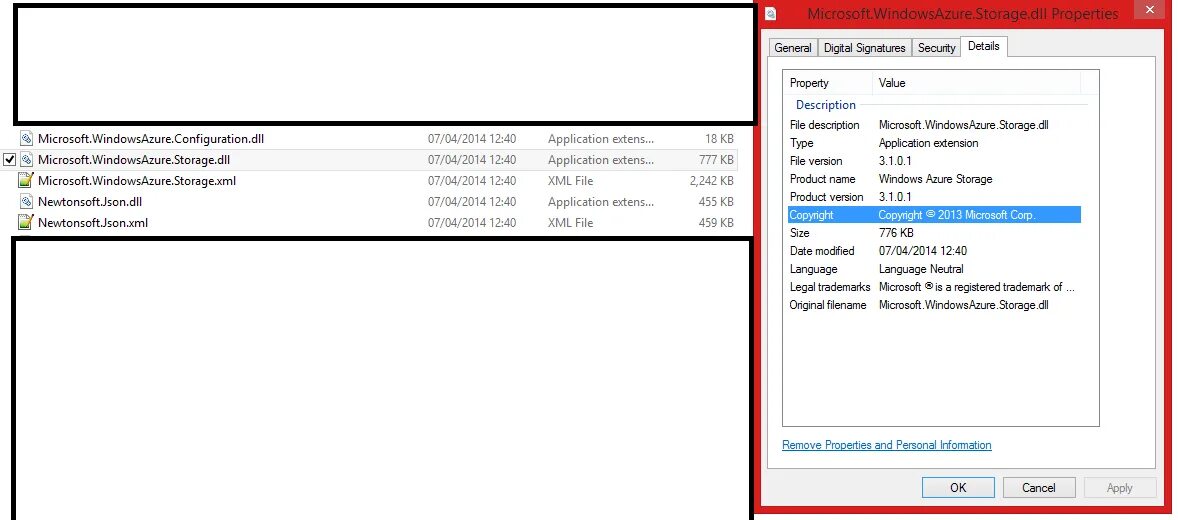Select the File description property row
1178x520 pixels.
[x=934, y=125]
